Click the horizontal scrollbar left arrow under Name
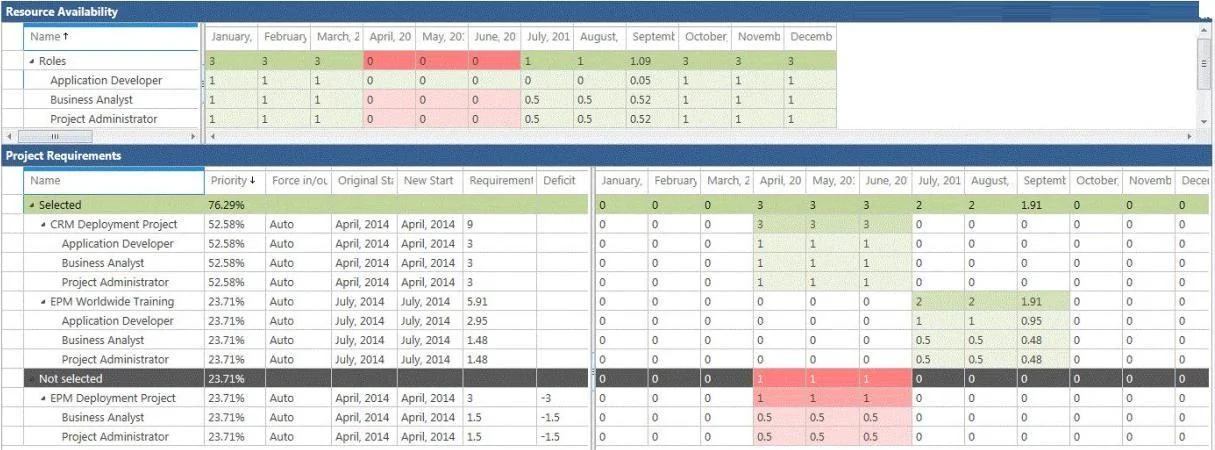The width and height of the screenshot is (1215, 450). (x=9, y=135)
